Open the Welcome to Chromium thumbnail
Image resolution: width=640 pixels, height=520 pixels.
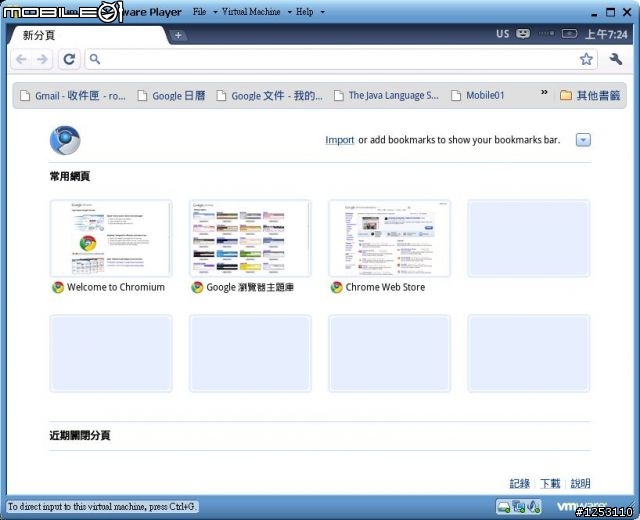[111, 238]
